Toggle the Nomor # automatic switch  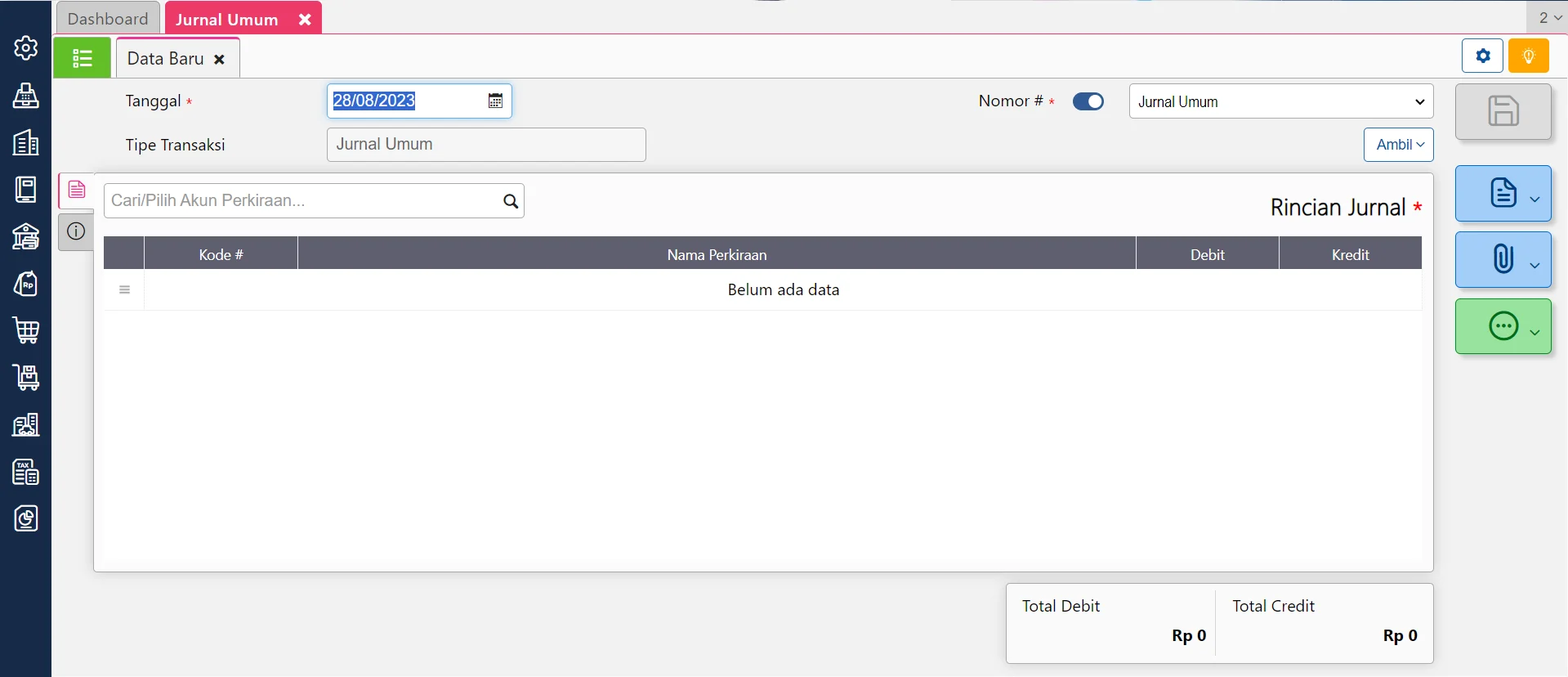click(x=1088, y=101)
